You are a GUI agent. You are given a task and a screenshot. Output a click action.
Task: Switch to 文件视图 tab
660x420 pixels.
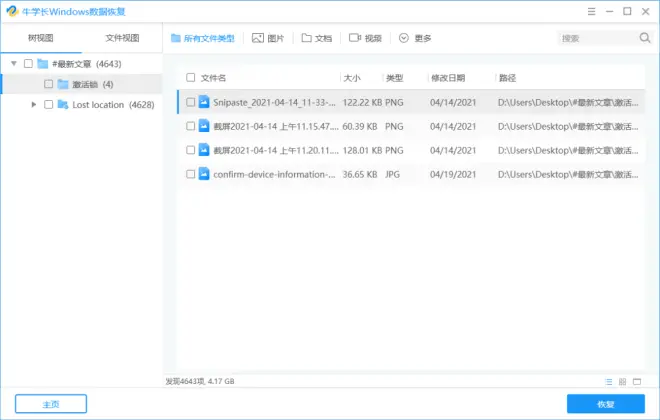point(122,38)
